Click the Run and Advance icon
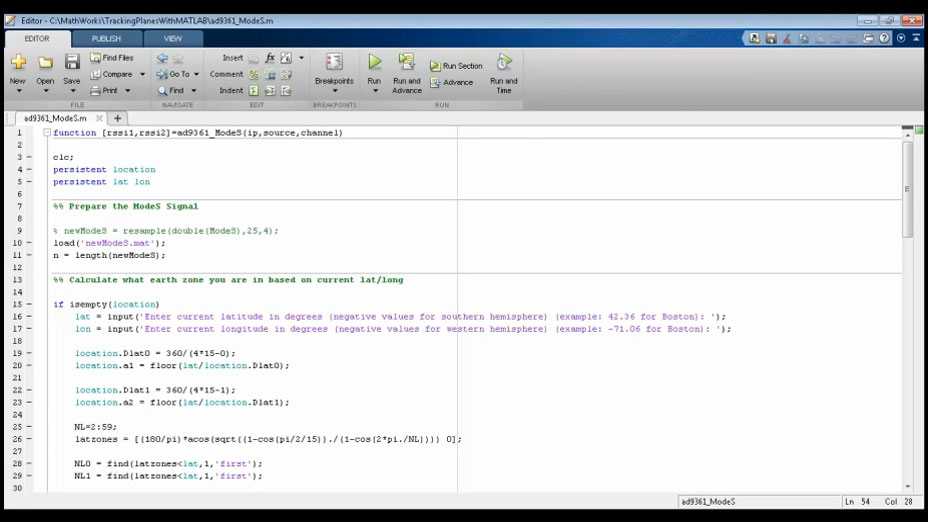The height and width of the screenshot is (522, 928). click(407, 62)
